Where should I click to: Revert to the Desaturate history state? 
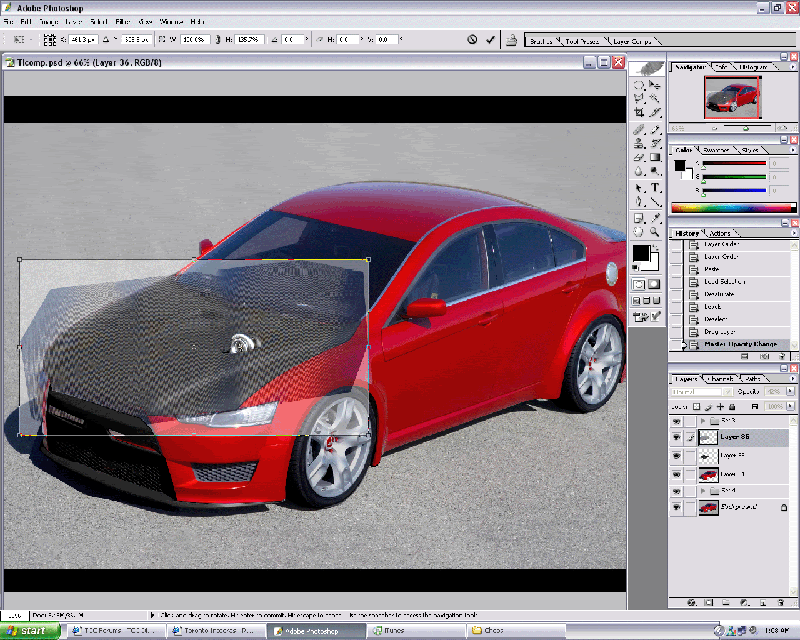pos(720,296)
